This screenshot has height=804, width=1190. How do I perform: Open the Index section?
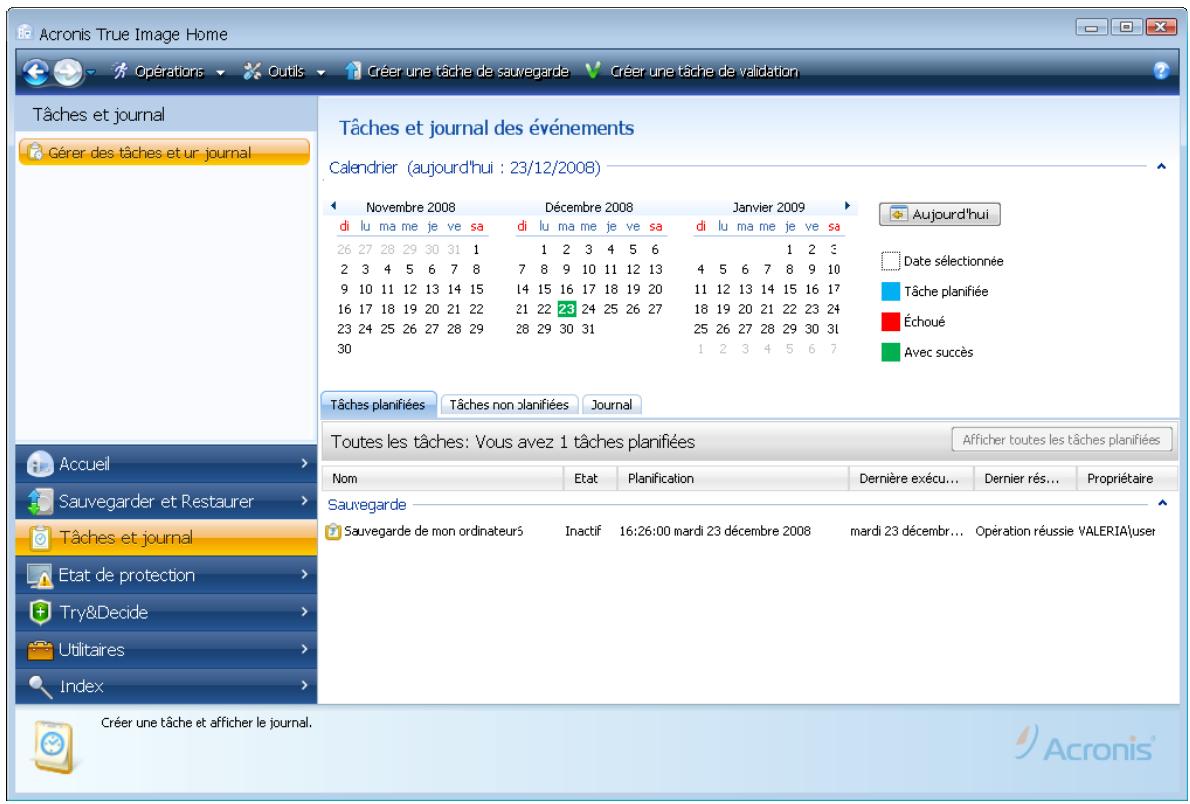pyautogui.click(x=166, y=686)
